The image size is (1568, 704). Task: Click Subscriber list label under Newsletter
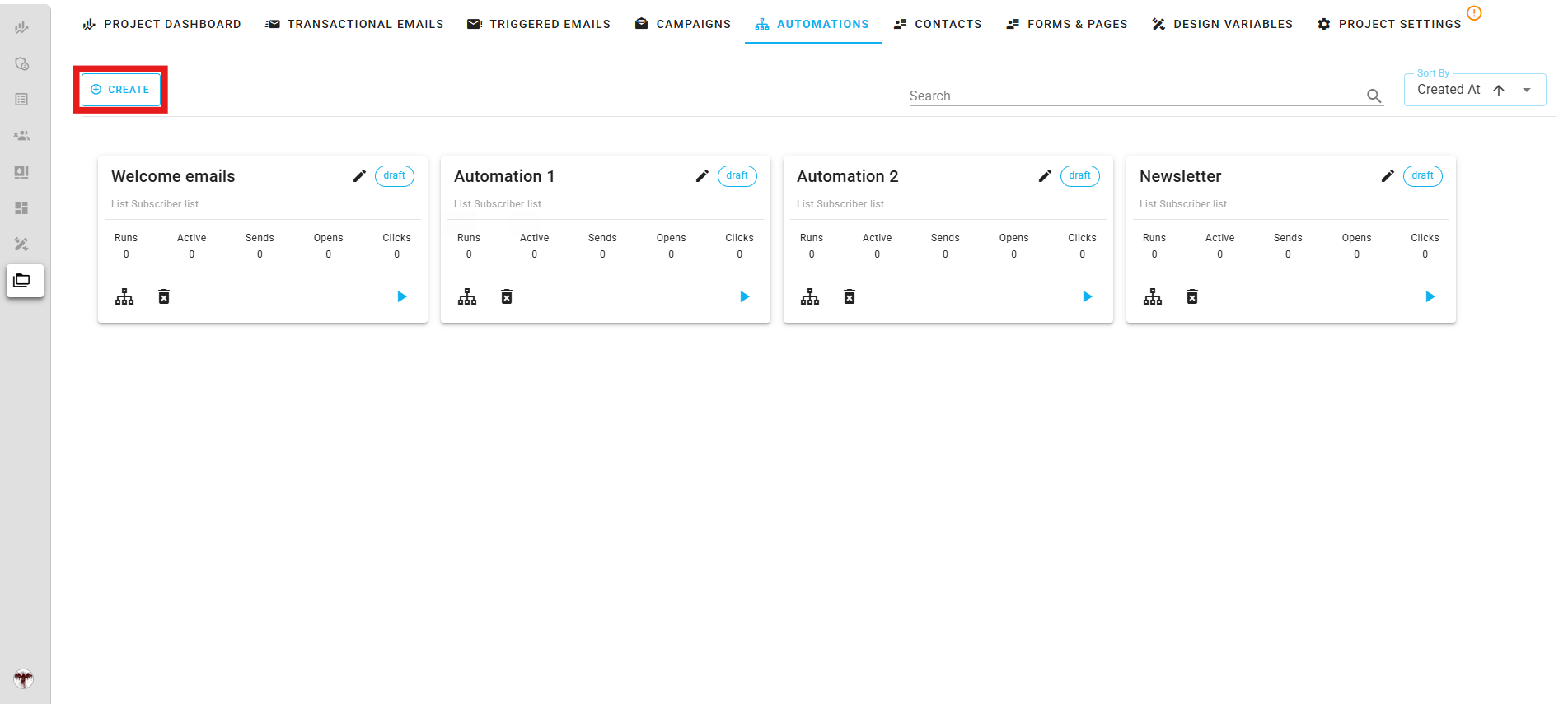pyautogui.click(x=1183, y=204)
